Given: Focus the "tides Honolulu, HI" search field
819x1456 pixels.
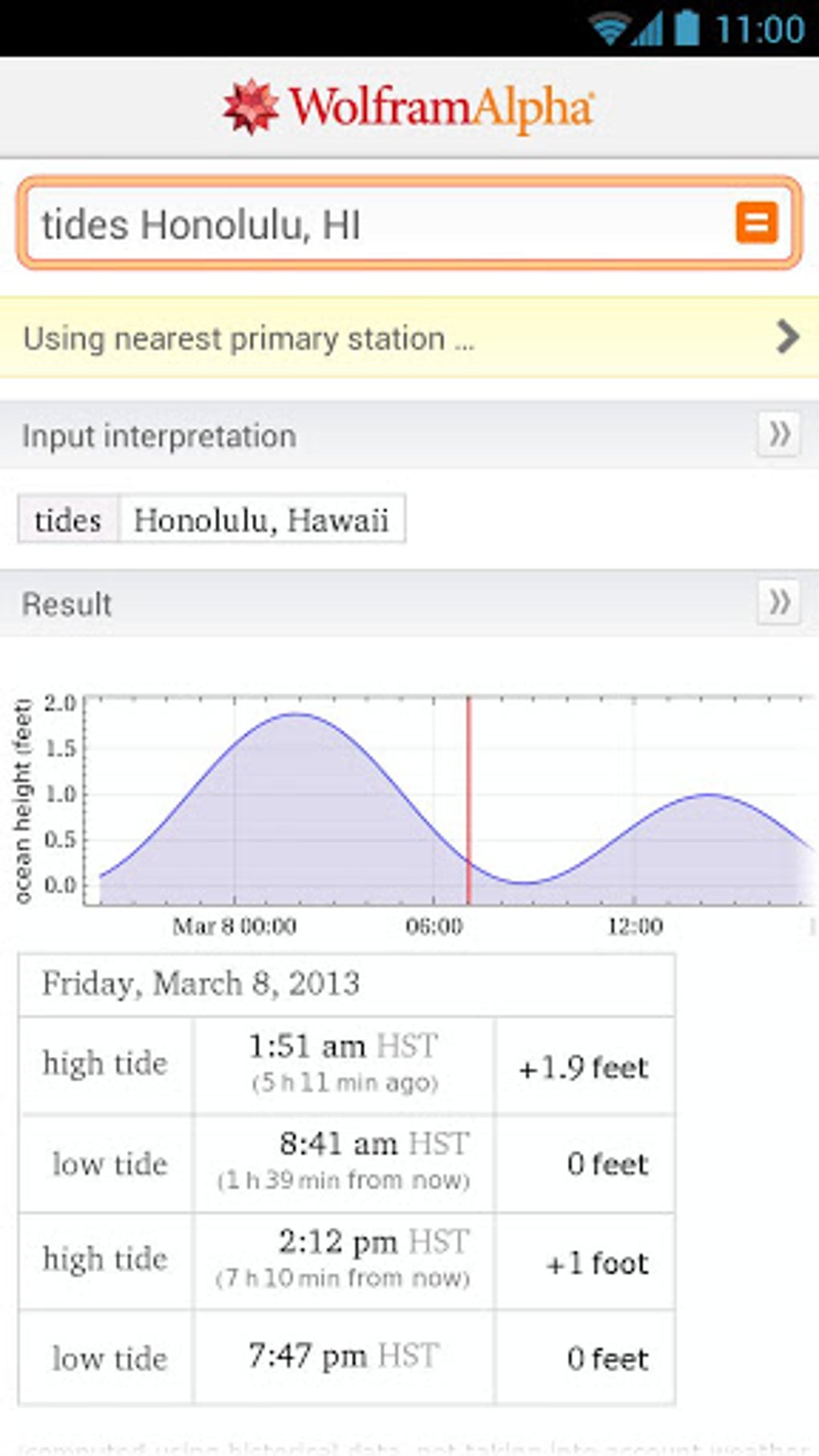Looking at the screenshot, I should (x=377, y=224).
